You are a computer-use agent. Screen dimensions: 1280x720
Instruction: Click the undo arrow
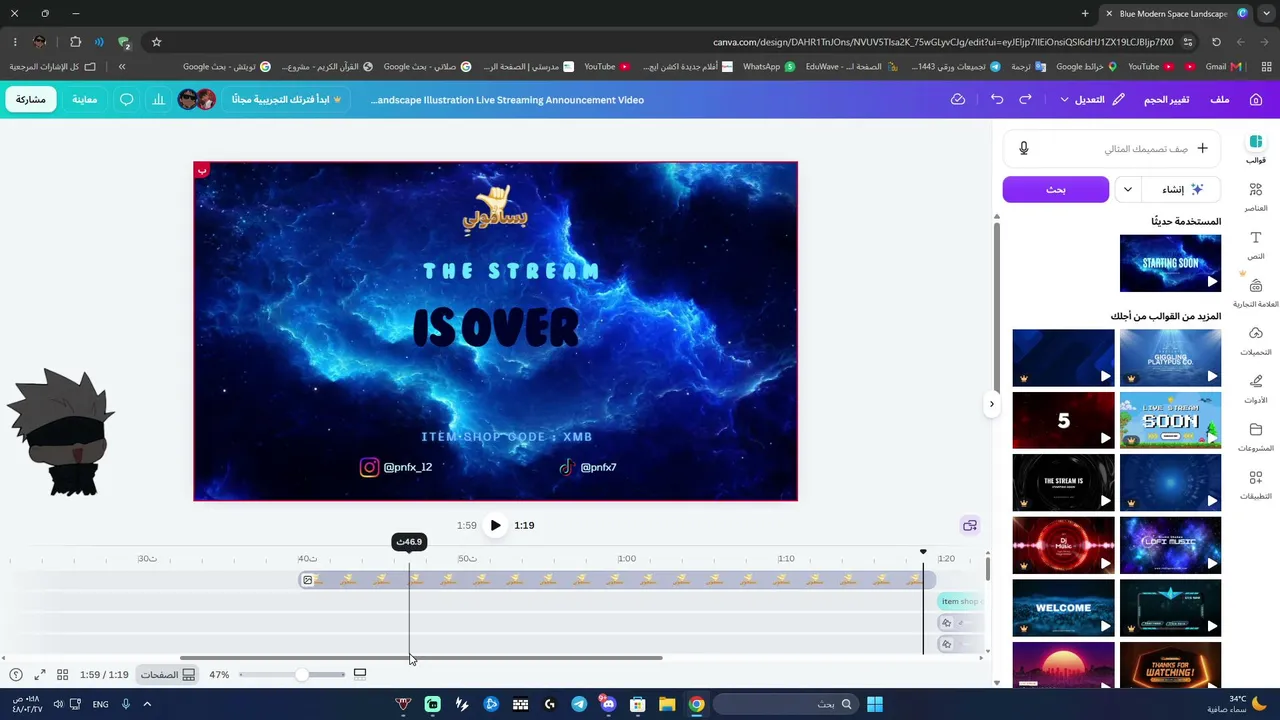[x=997, y=100]
